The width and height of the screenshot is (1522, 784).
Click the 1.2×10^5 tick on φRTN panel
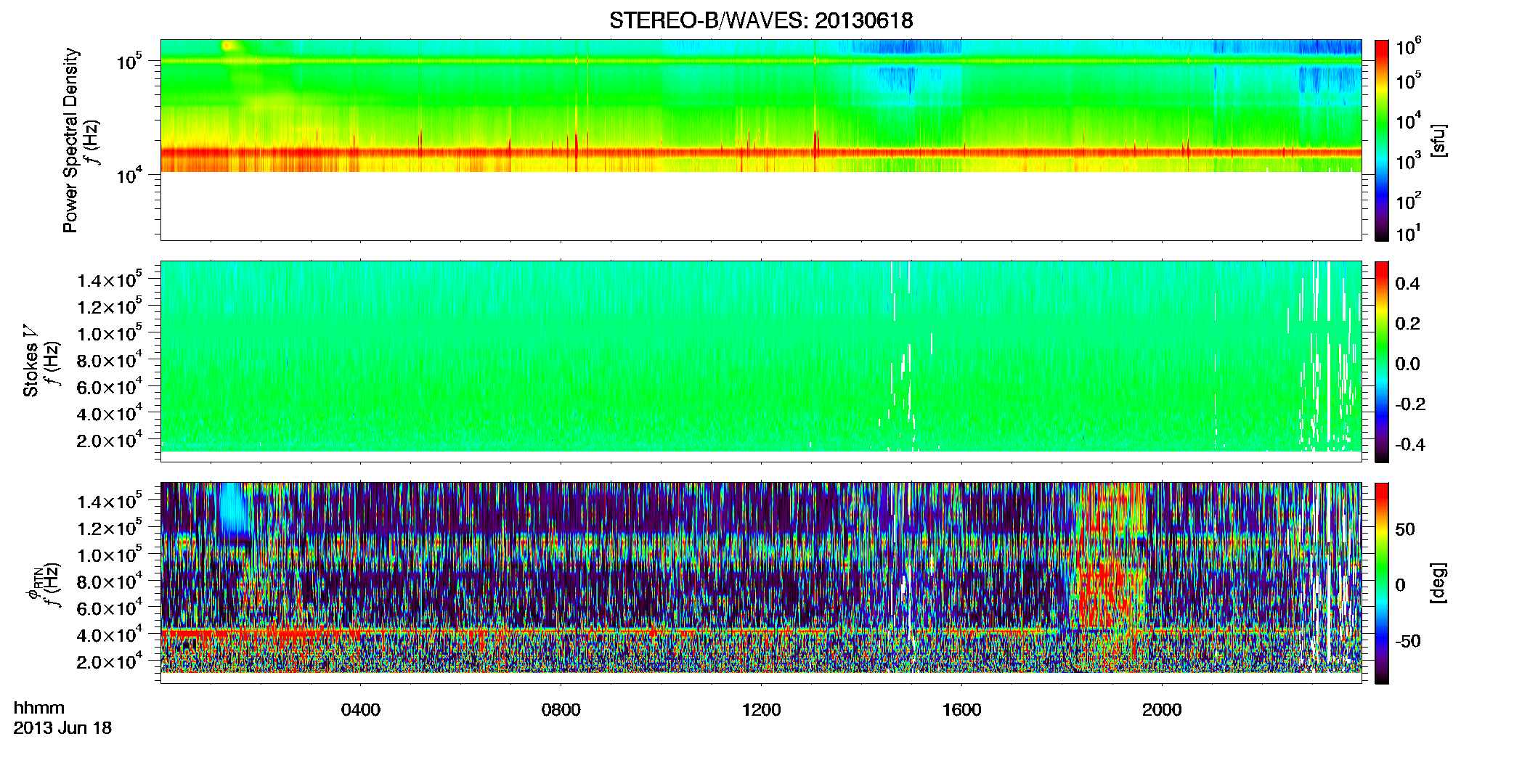point(110,528)
